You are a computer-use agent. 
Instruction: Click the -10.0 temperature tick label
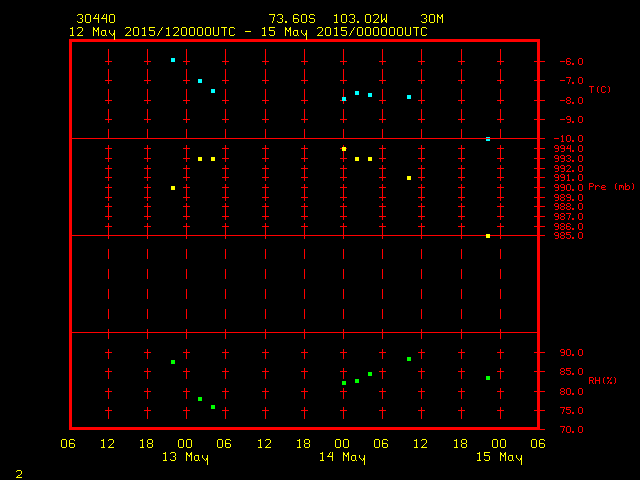(569, 139)
